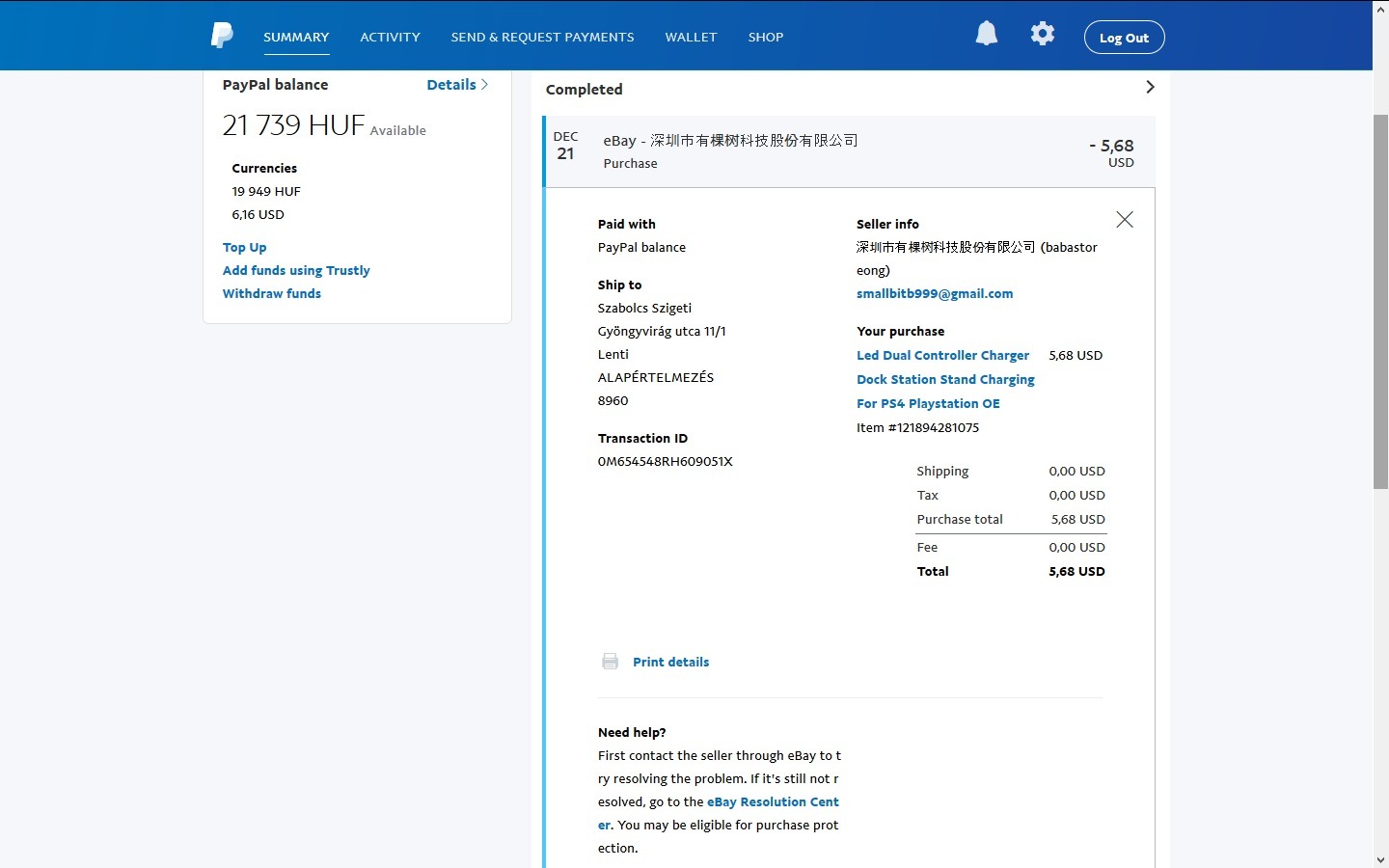Click the Item #121894281075 text
The image size is (1389, 868).
click(917, 428)
